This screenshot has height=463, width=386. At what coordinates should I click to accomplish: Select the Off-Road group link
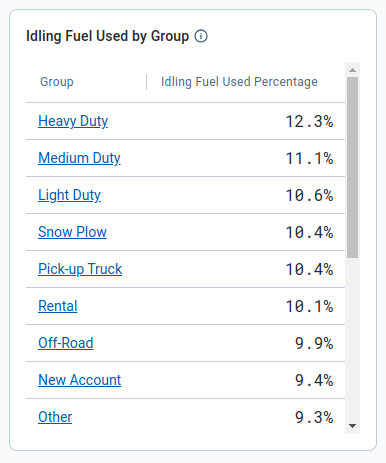[66, 343]
